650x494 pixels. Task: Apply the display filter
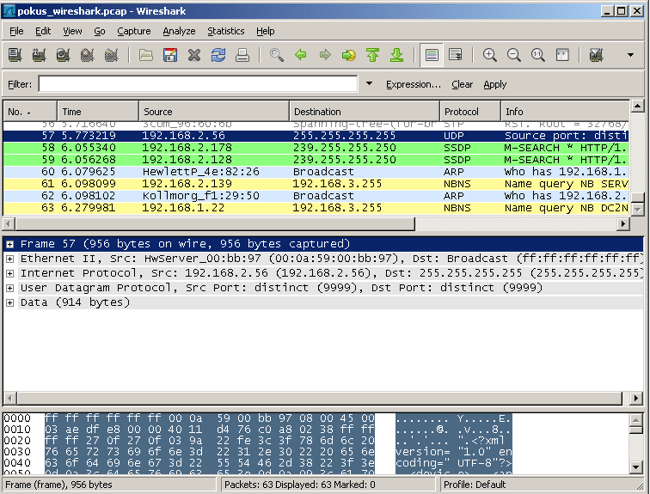click(495, 85)
